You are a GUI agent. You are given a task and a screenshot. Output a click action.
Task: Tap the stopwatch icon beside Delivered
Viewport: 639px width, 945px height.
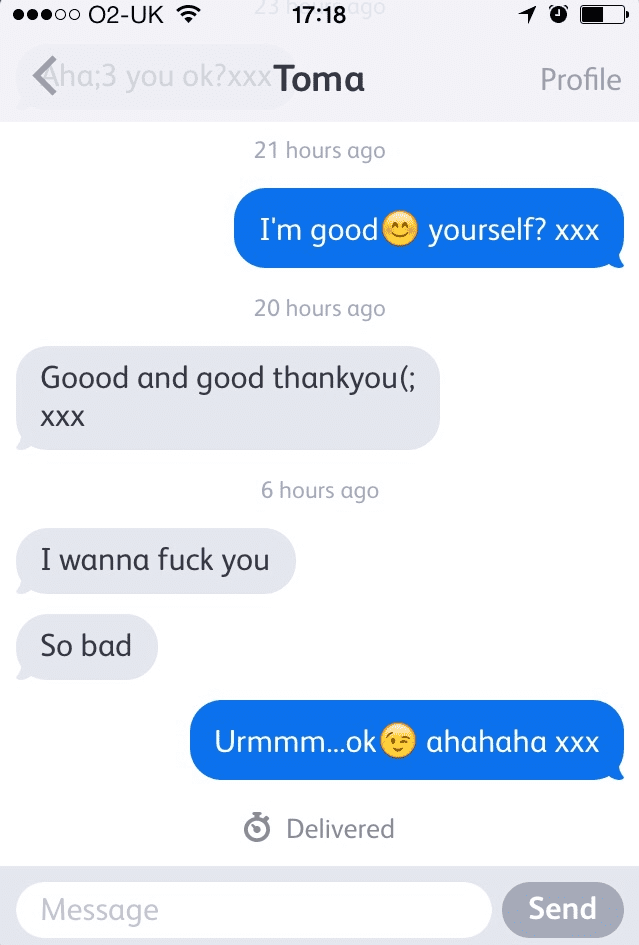tap(257, 827)
